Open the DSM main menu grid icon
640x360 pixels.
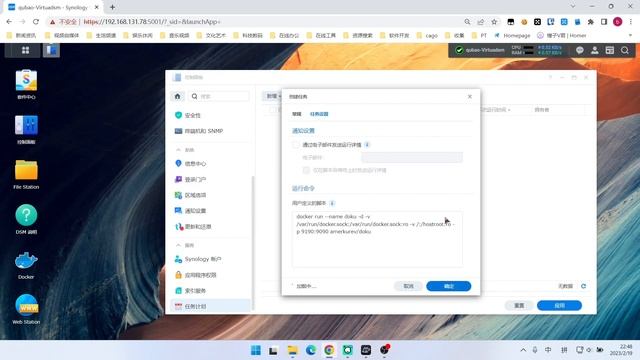tap(25, 50)
